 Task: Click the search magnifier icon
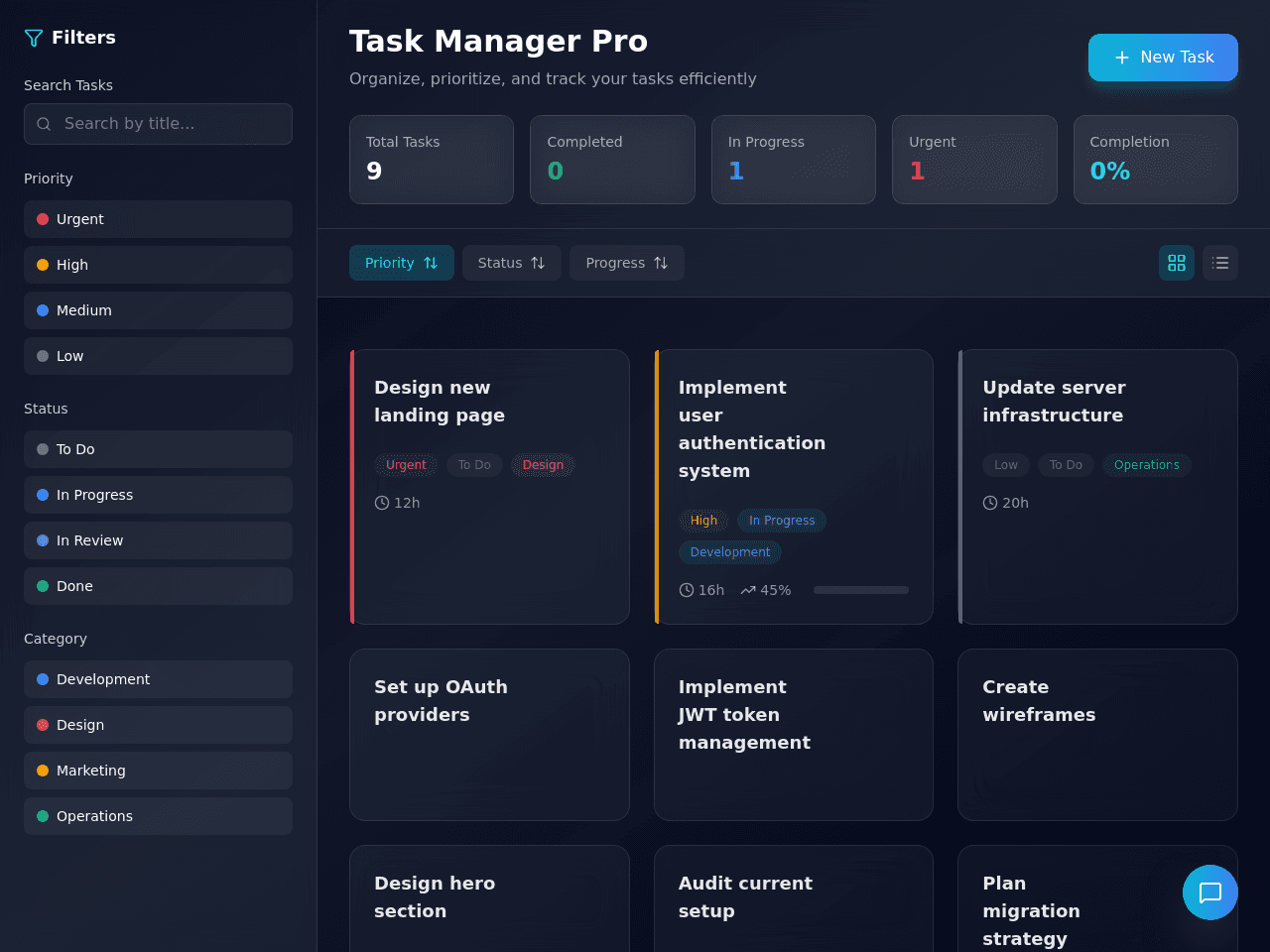(x=44, y=124)
